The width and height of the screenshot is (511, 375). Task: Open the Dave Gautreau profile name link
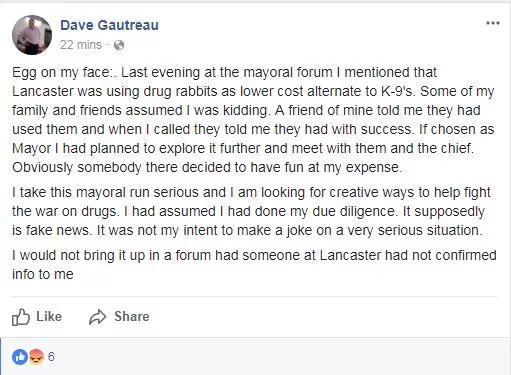coord(109,25)
